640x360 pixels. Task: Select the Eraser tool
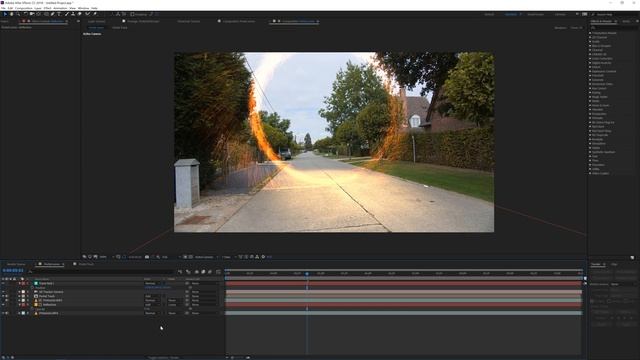point(80,14)
